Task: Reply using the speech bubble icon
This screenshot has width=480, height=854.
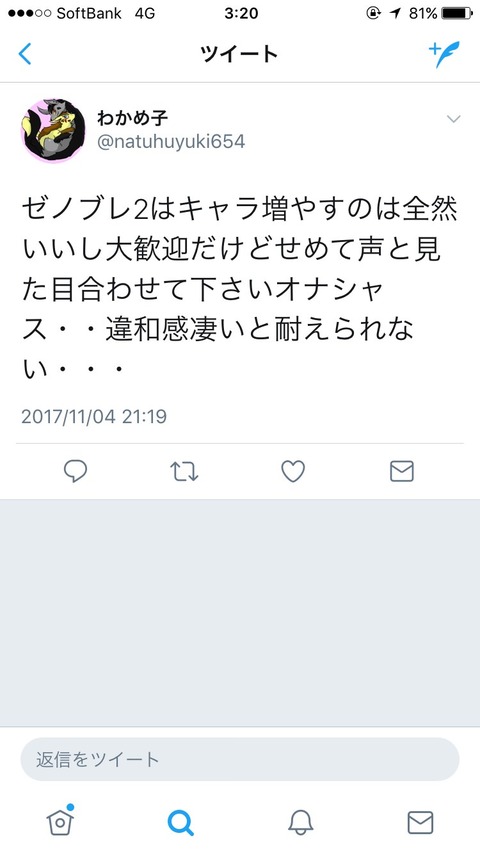Action: [75, 471]
